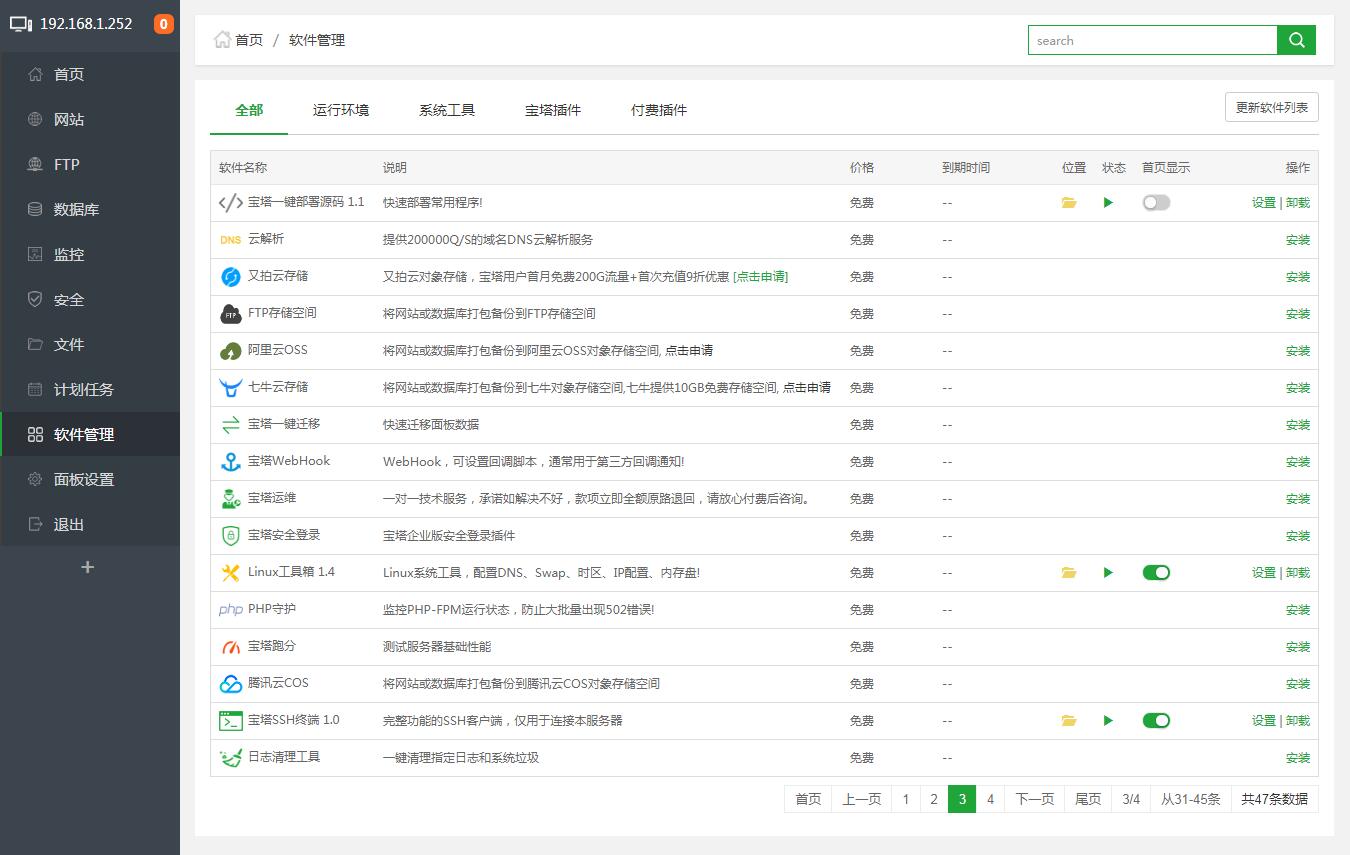Click the 宝塔WebHook anchor icon
The image size is (1350, 855).
click(231, 462)
